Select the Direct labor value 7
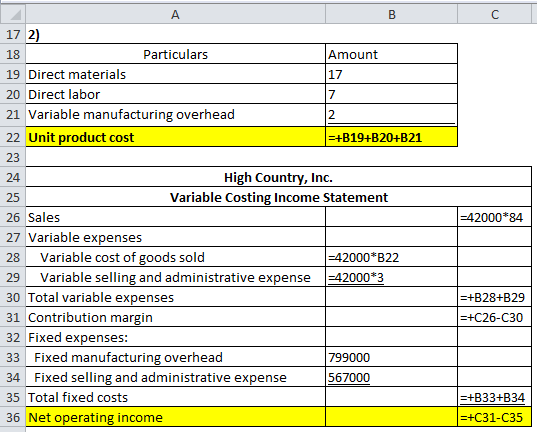The width and height of the screenshot is (537, 432). (x=391, y=94)
